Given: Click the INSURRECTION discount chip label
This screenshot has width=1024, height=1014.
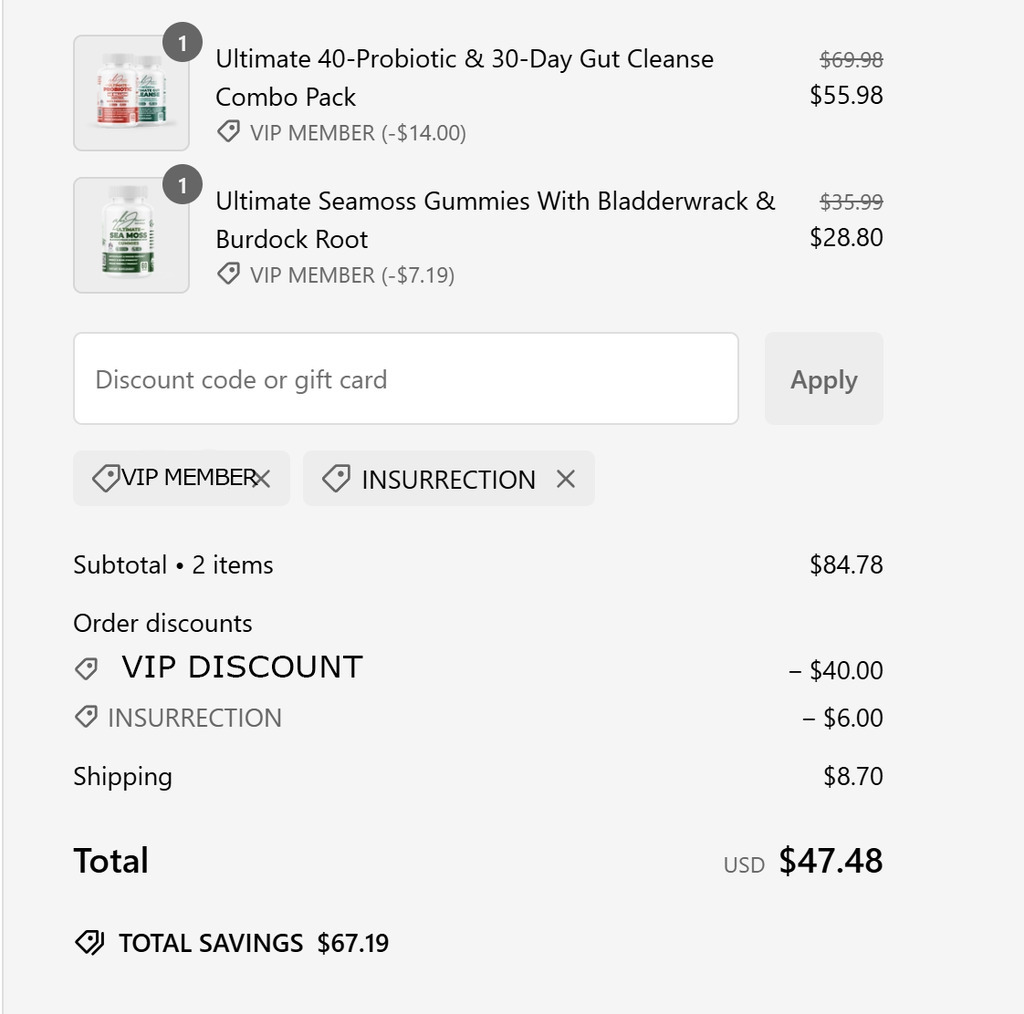Looking at the screenshot, I should [449, 480].
